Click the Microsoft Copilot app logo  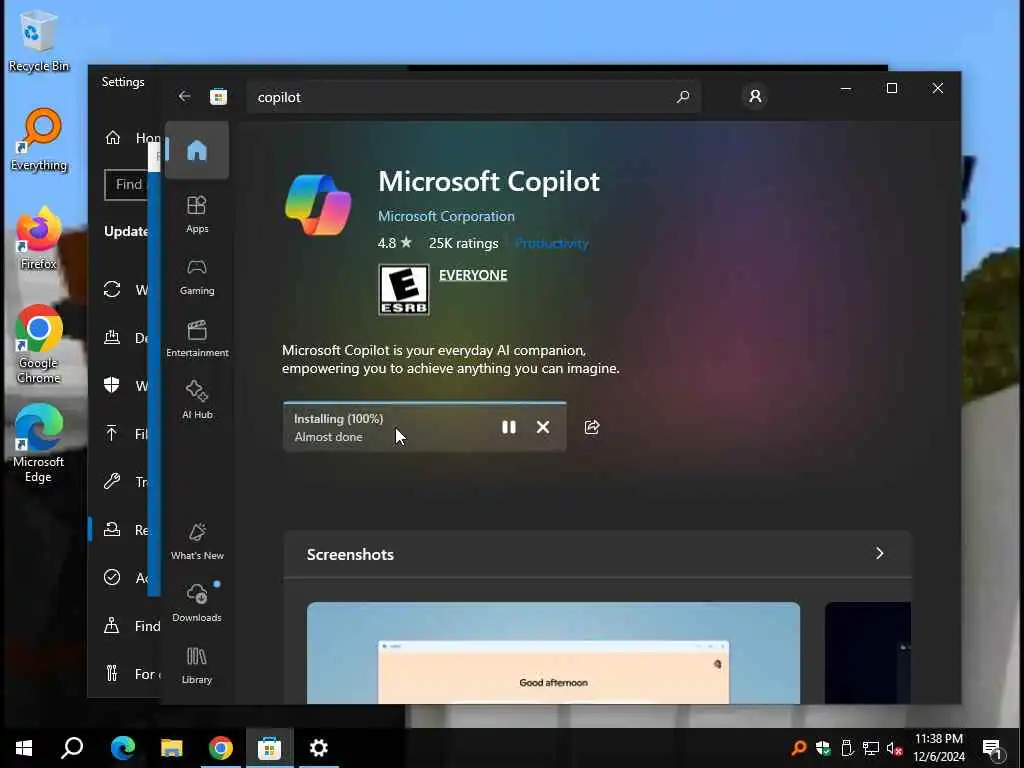coord(318,205)
